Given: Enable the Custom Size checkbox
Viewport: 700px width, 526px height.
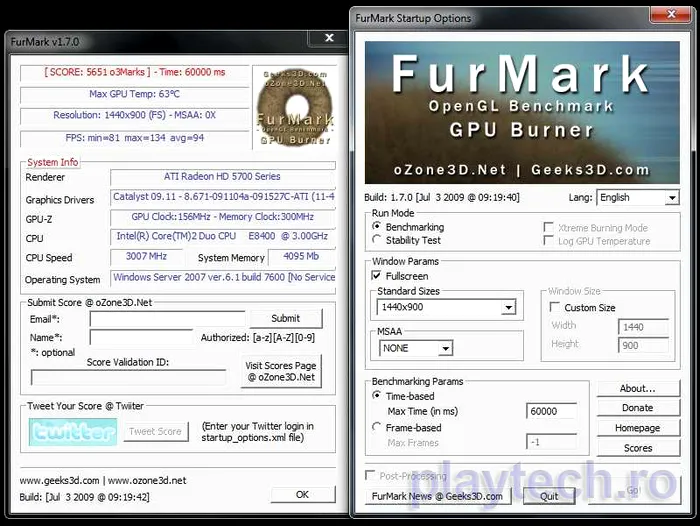Looking at the screenshot, I should click(x=555, y=307).
